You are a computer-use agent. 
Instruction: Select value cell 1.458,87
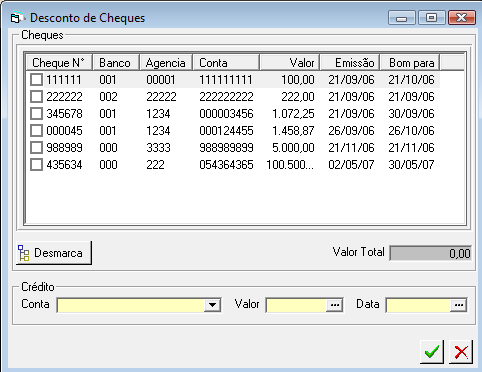click(x=293, y=131)
